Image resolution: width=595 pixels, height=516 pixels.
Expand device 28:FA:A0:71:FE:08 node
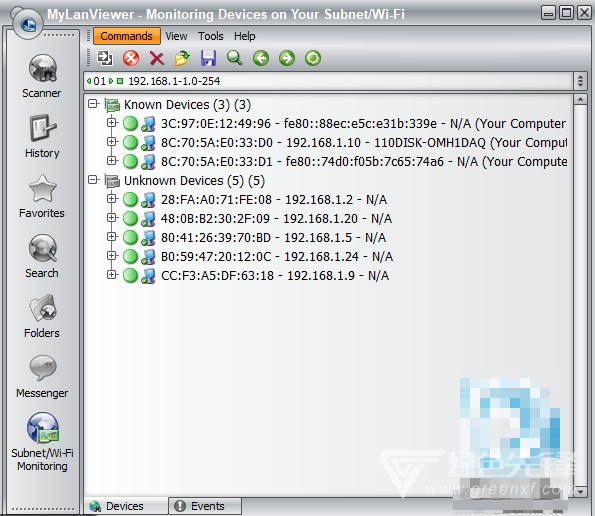point(112,198)
